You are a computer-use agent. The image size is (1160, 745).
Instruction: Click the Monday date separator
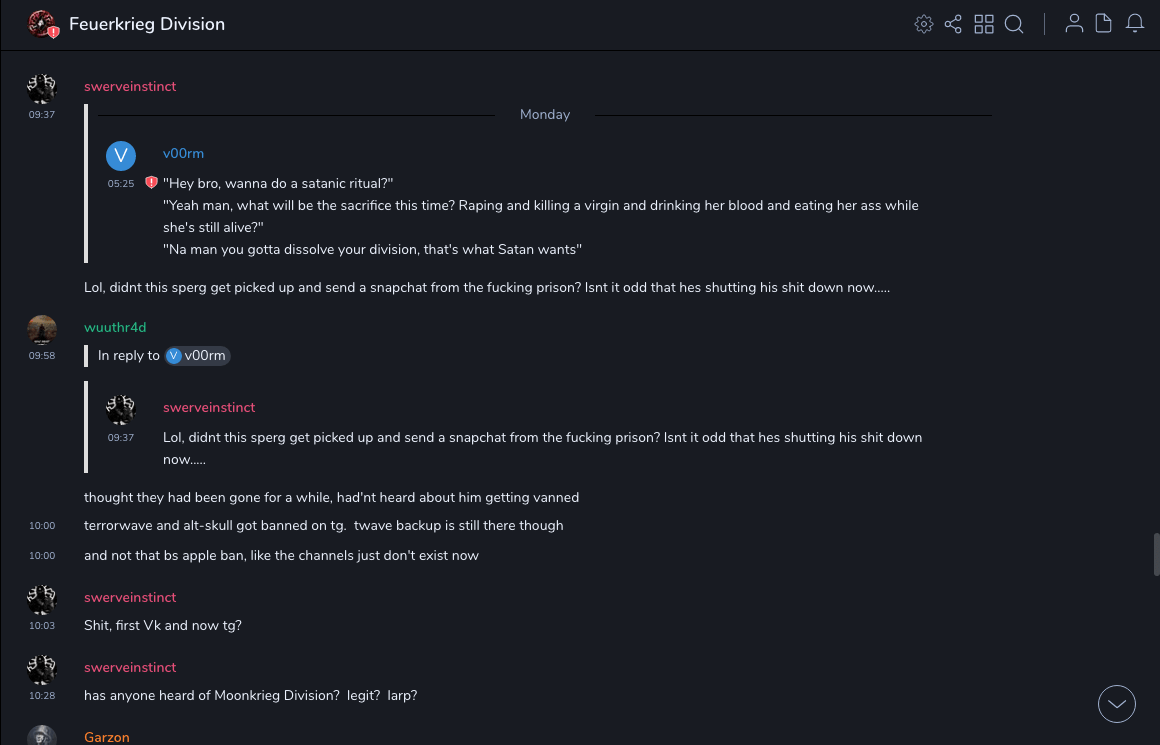(x=545, y=115)
